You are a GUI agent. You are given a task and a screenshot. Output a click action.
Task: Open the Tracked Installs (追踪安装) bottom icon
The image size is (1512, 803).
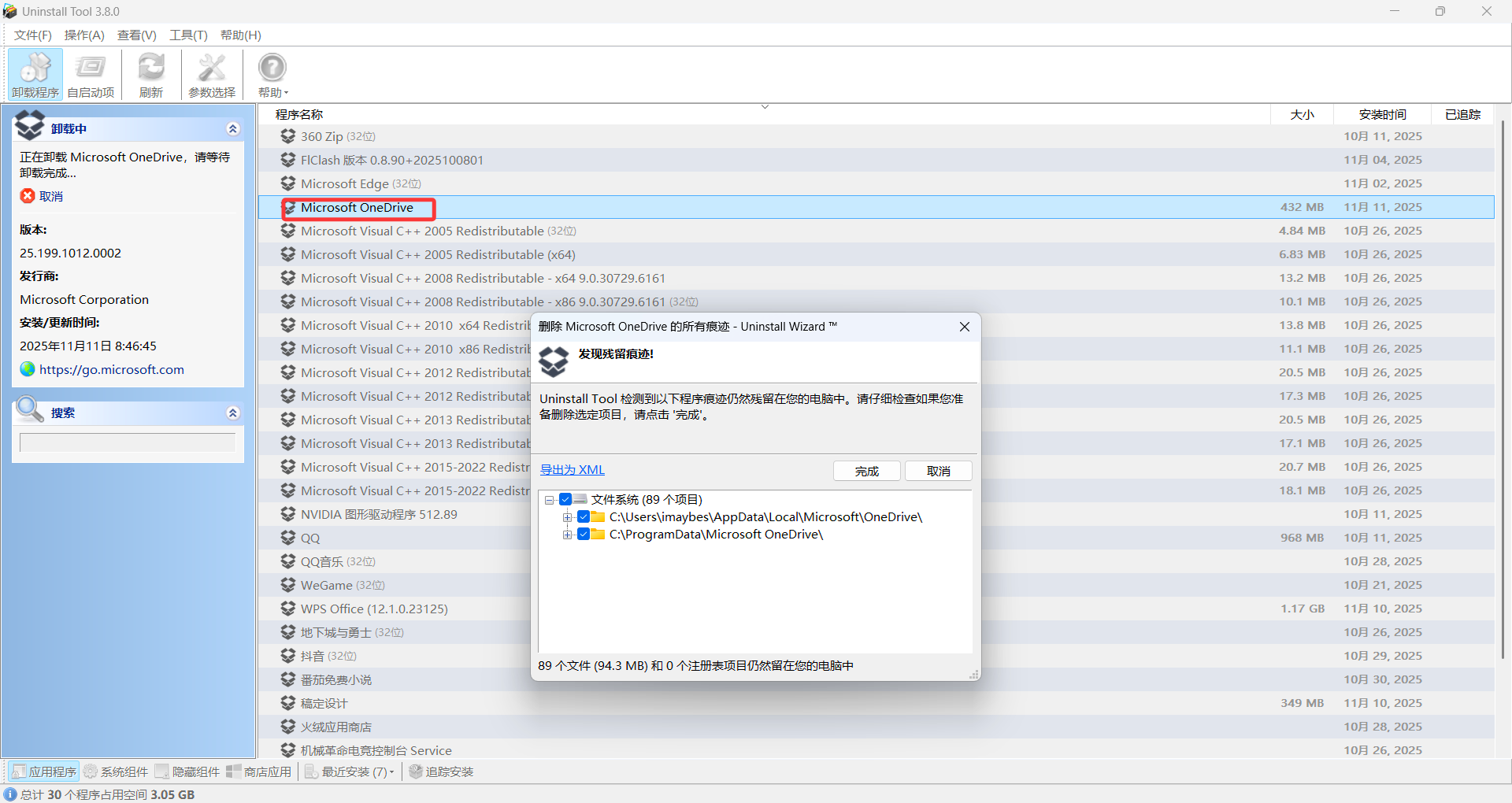tap(416, 772)
